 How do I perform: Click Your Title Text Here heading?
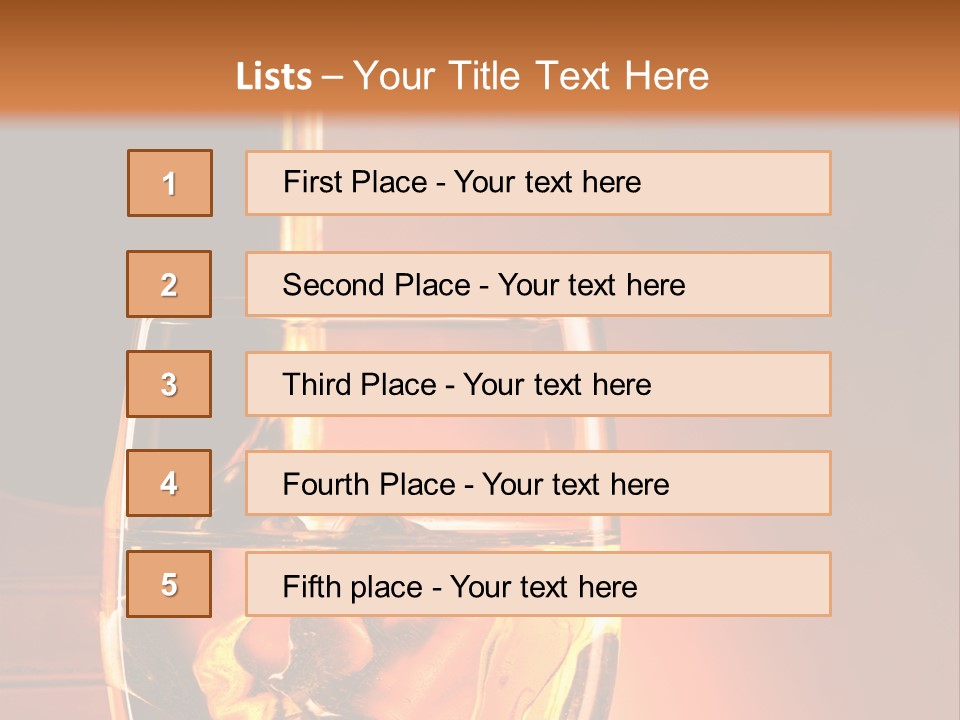pyautogui.click(x=531, y=77)
